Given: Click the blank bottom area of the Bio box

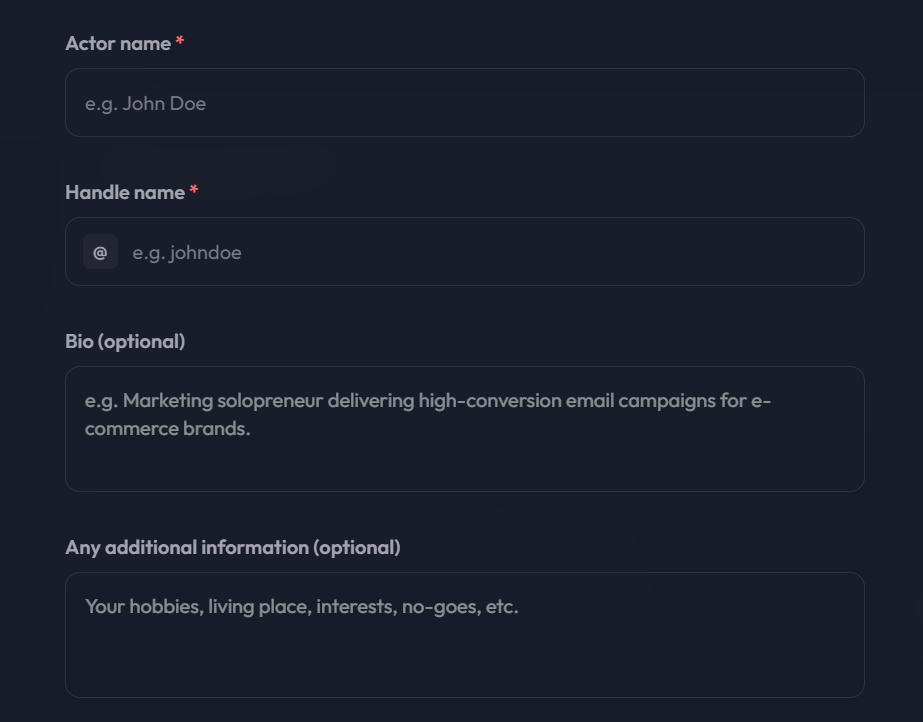Looking at the screenshot, I should coord(464,468).
